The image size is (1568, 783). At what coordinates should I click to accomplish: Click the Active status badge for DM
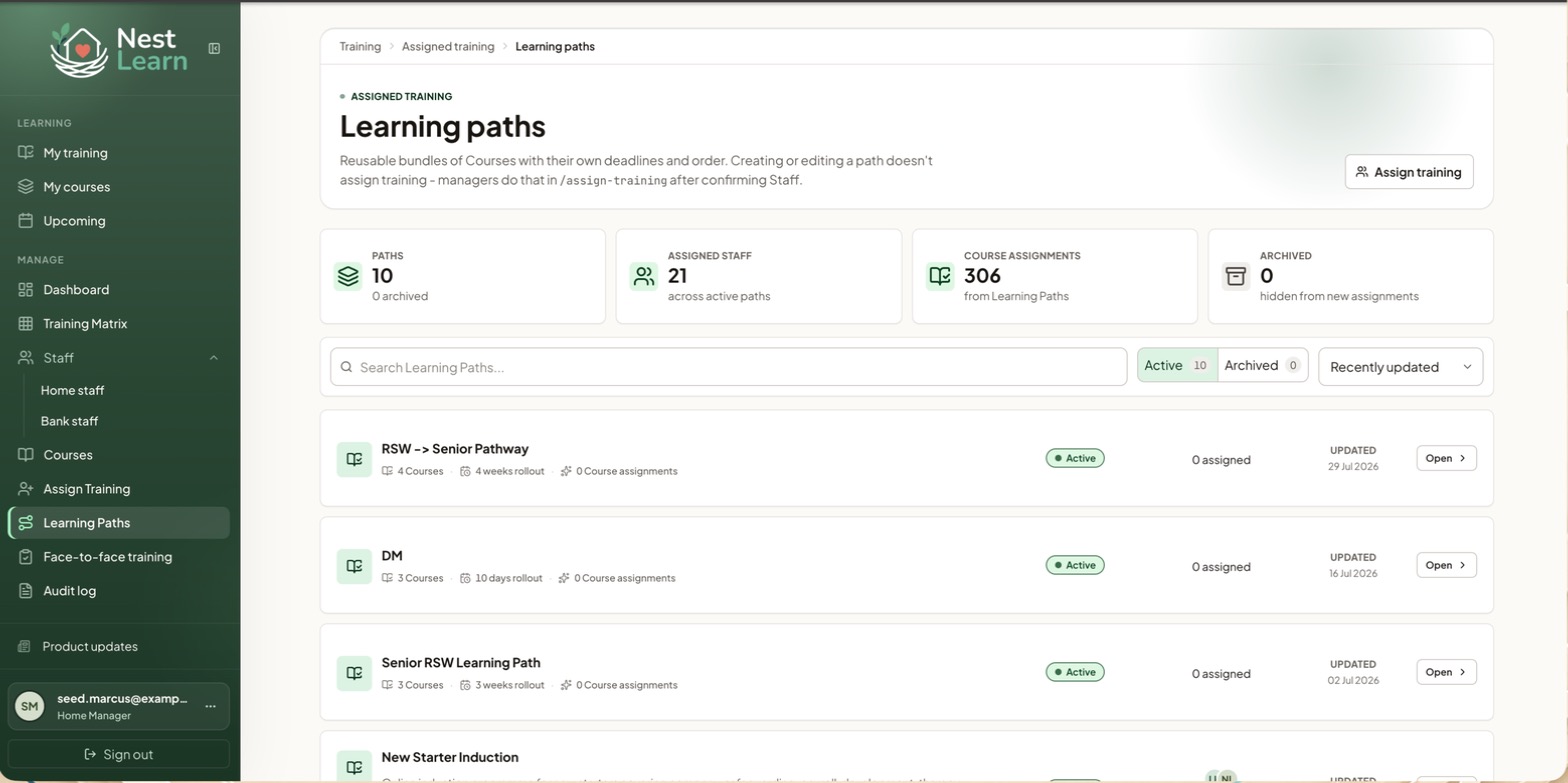pyautogui.click(x=1075, y=566)
